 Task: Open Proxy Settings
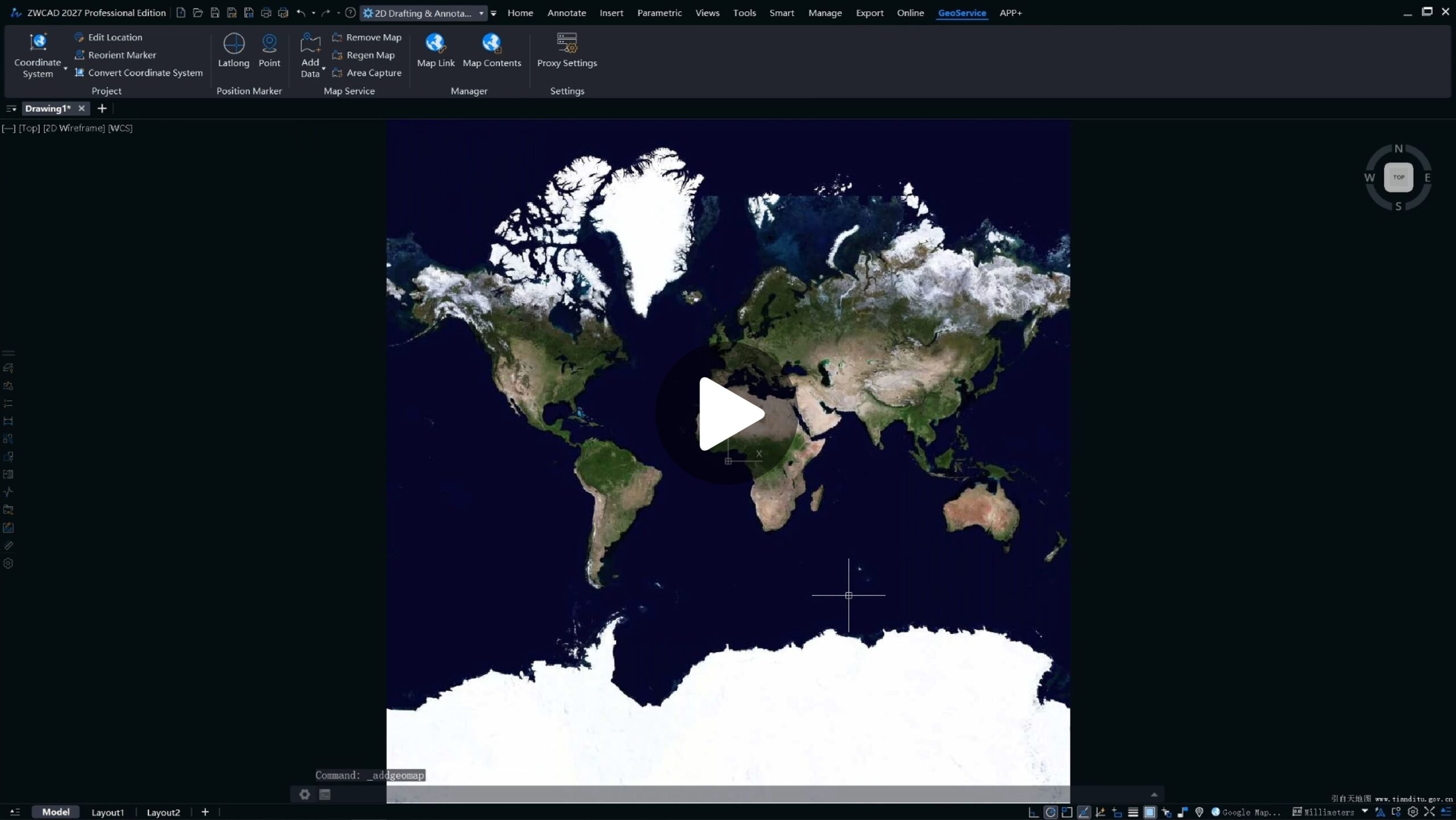tap(566, 50)
